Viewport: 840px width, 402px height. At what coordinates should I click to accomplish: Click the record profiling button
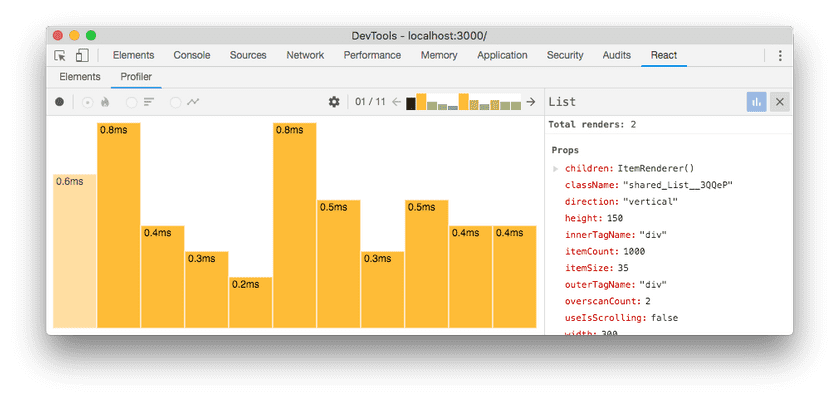pos(60,102)
